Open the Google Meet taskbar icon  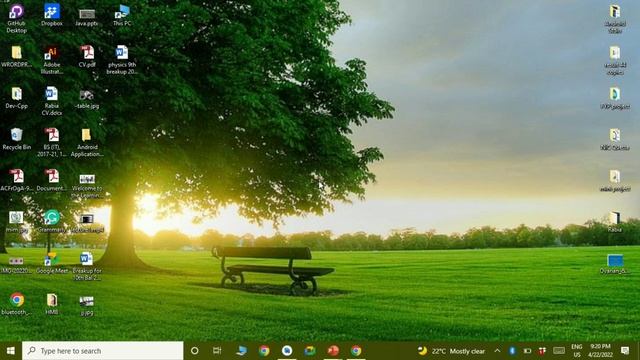click(x=310, y=351)
